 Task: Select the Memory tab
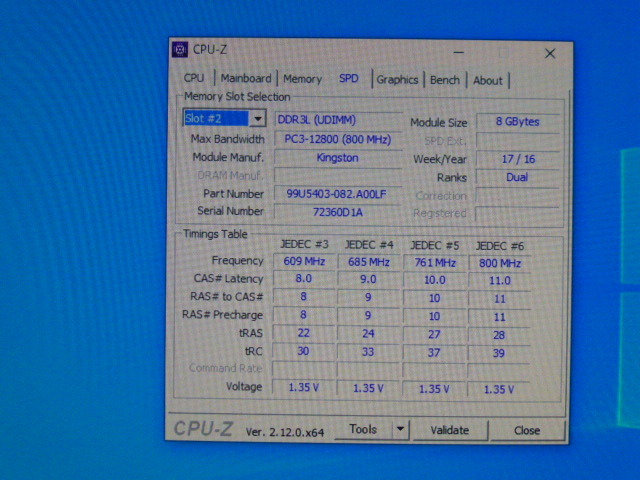302,78
